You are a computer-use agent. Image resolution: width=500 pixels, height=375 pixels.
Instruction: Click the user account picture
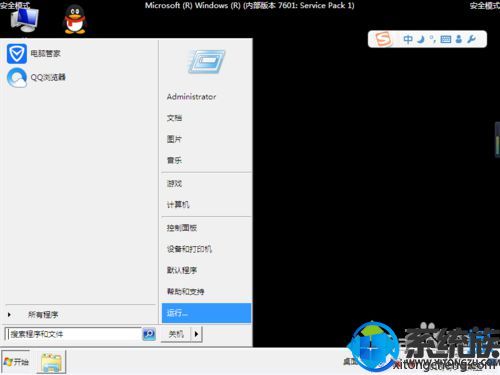(207, 61)
